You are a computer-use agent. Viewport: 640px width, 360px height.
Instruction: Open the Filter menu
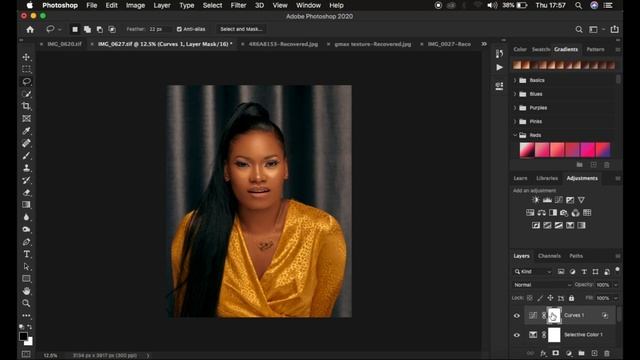point(238,5)
